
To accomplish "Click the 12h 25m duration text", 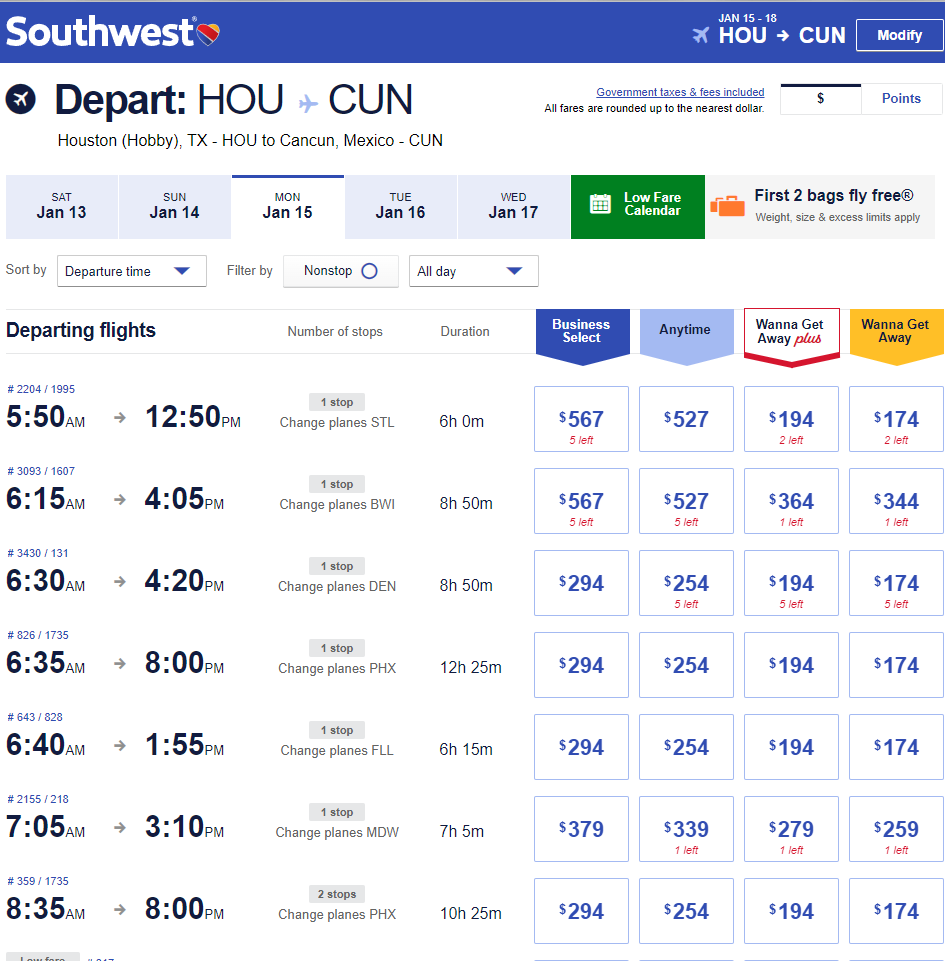I will pyautogui.click(x=471, y=667).
